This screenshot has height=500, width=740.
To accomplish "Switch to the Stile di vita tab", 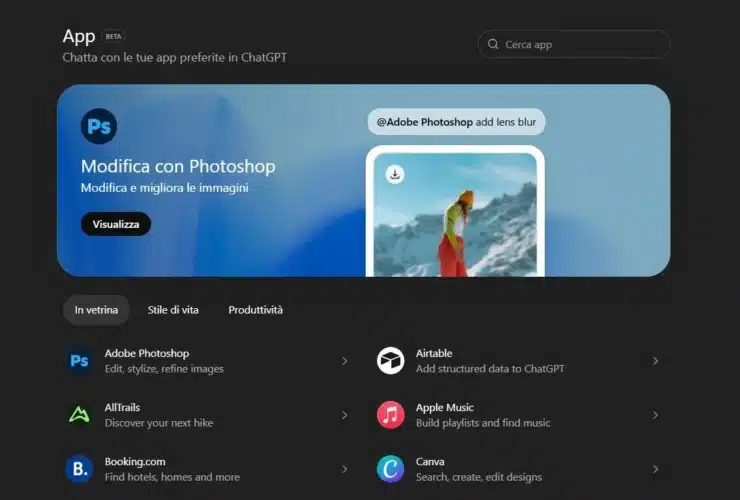I will (173, 310).
